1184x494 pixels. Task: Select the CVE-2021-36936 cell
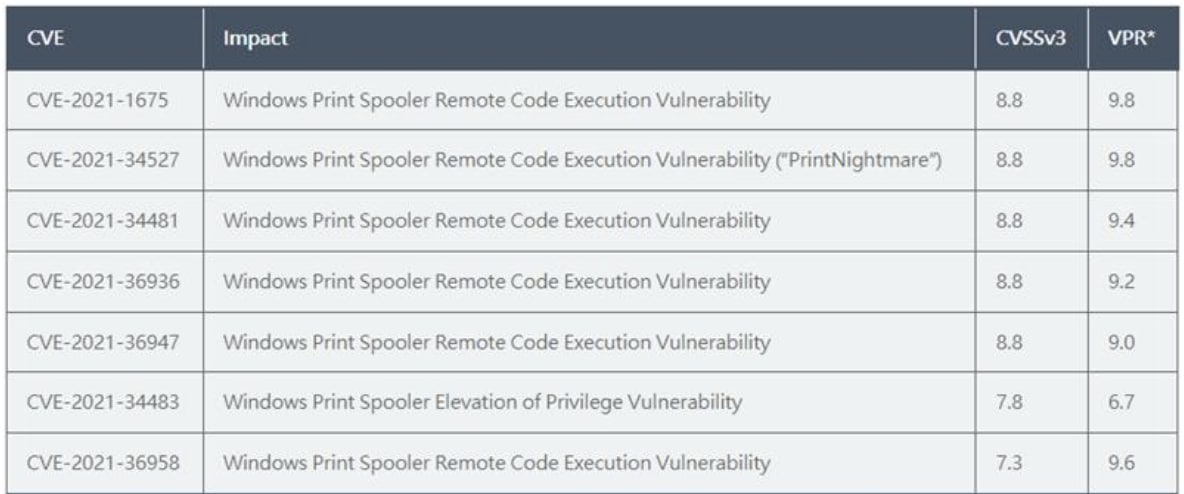click(103, 281)
